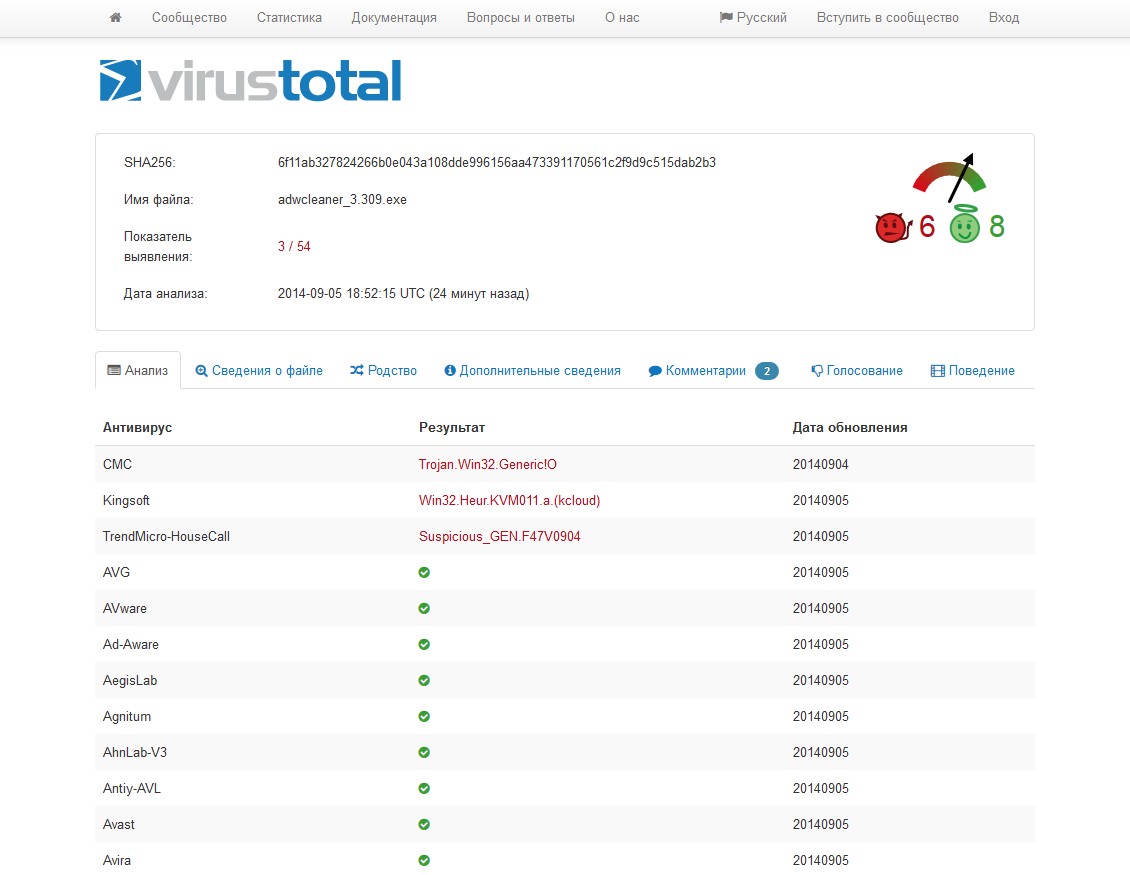Click the red devil malicious vote icon
Viewport: 1130px width, 875px height.
(x=889, y=228)
